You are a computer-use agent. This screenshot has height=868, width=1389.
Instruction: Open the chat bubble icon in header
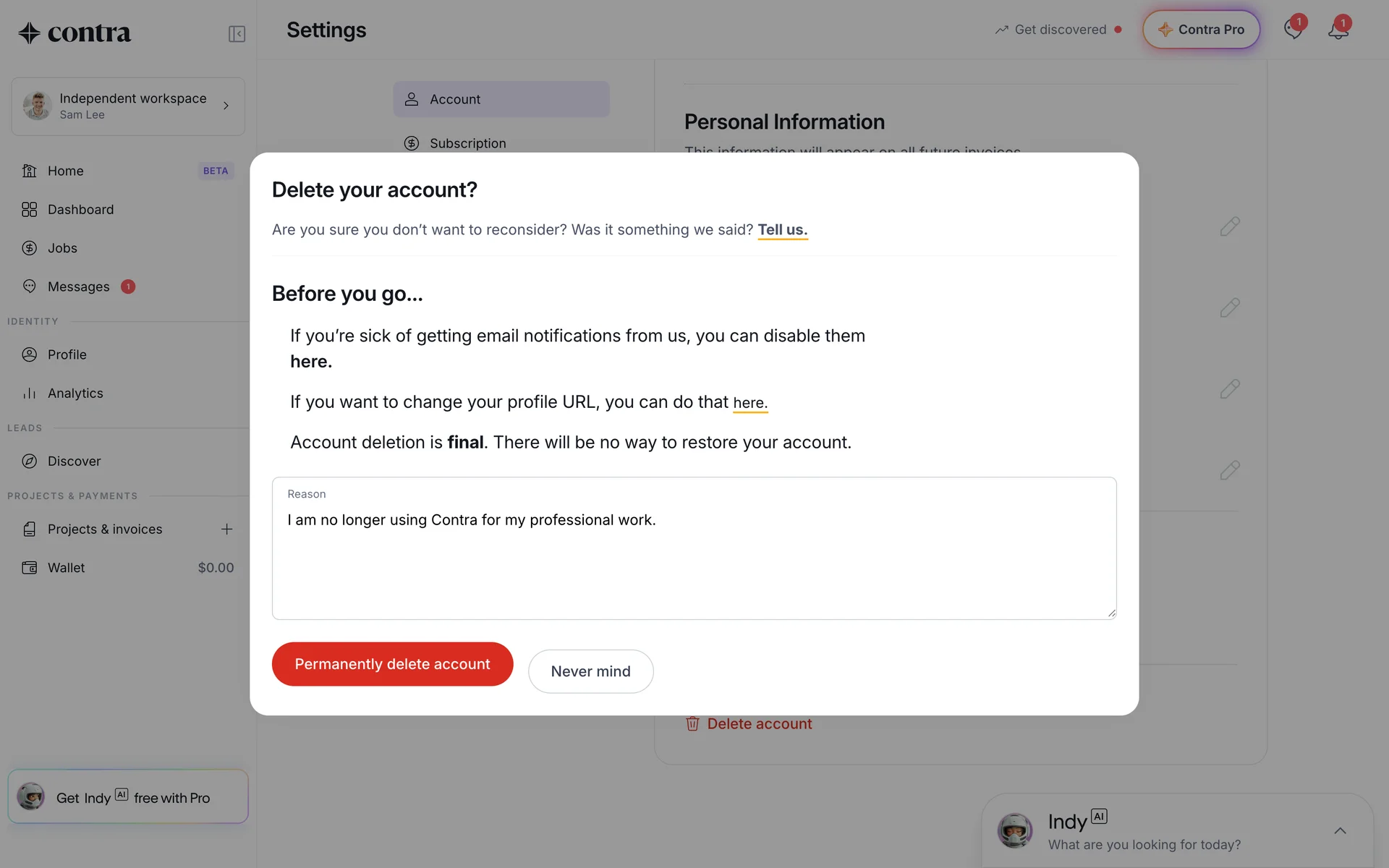coord(1293,30)
